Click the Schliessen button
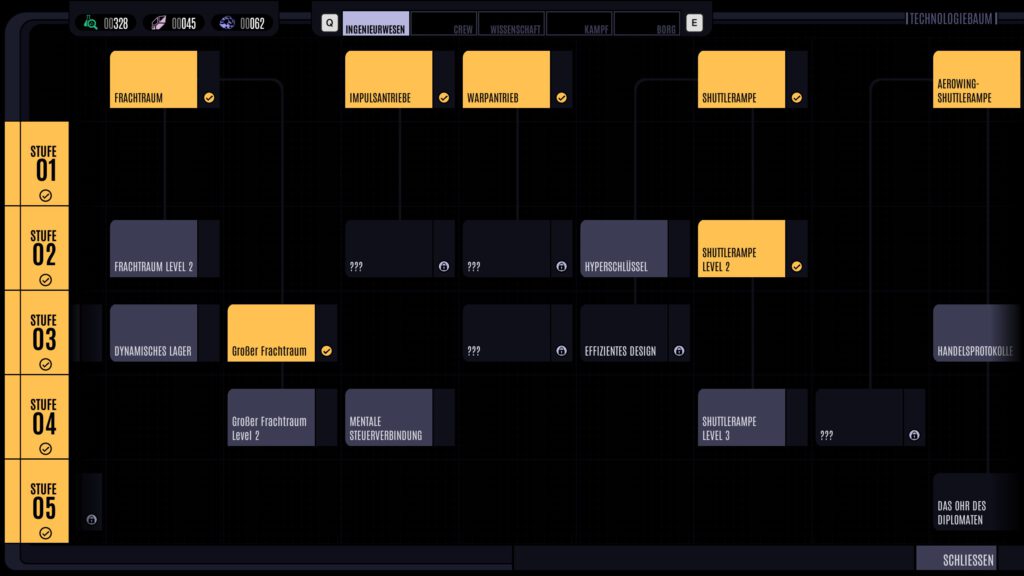The image size is (1024, 576). 967,559
